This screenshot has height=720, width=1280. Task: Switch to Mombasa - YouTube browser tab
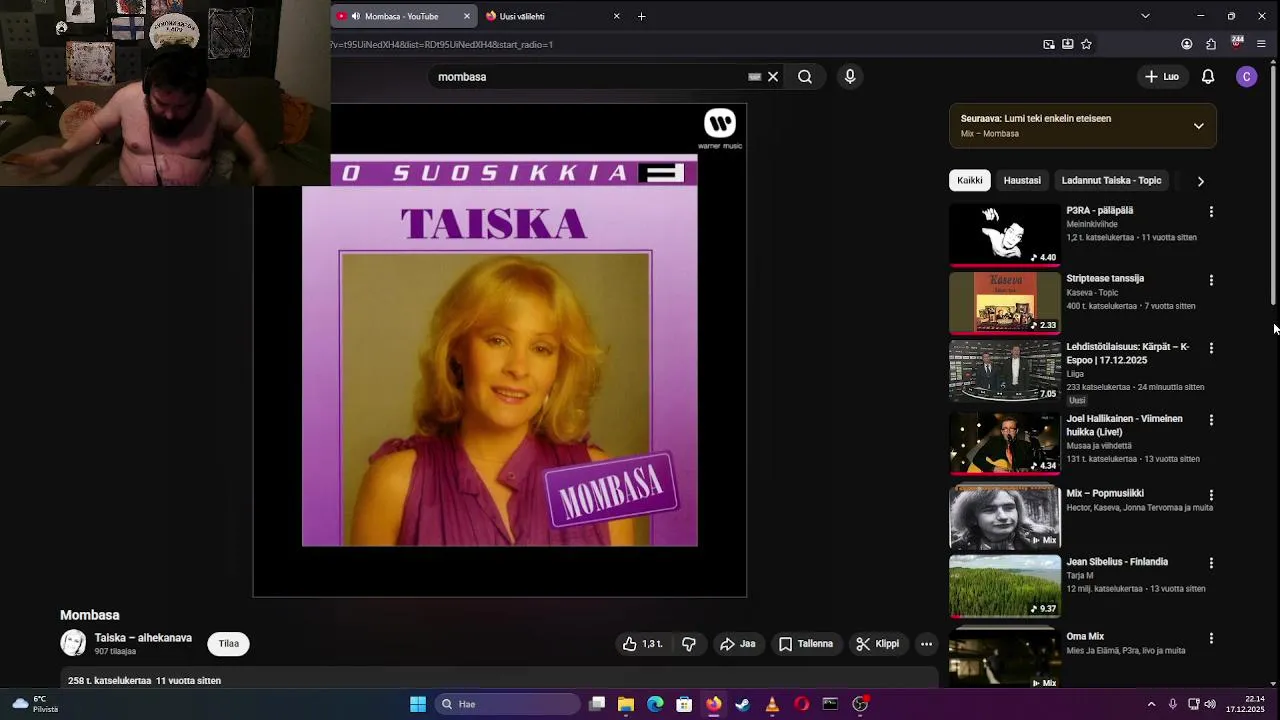[402, 16]
